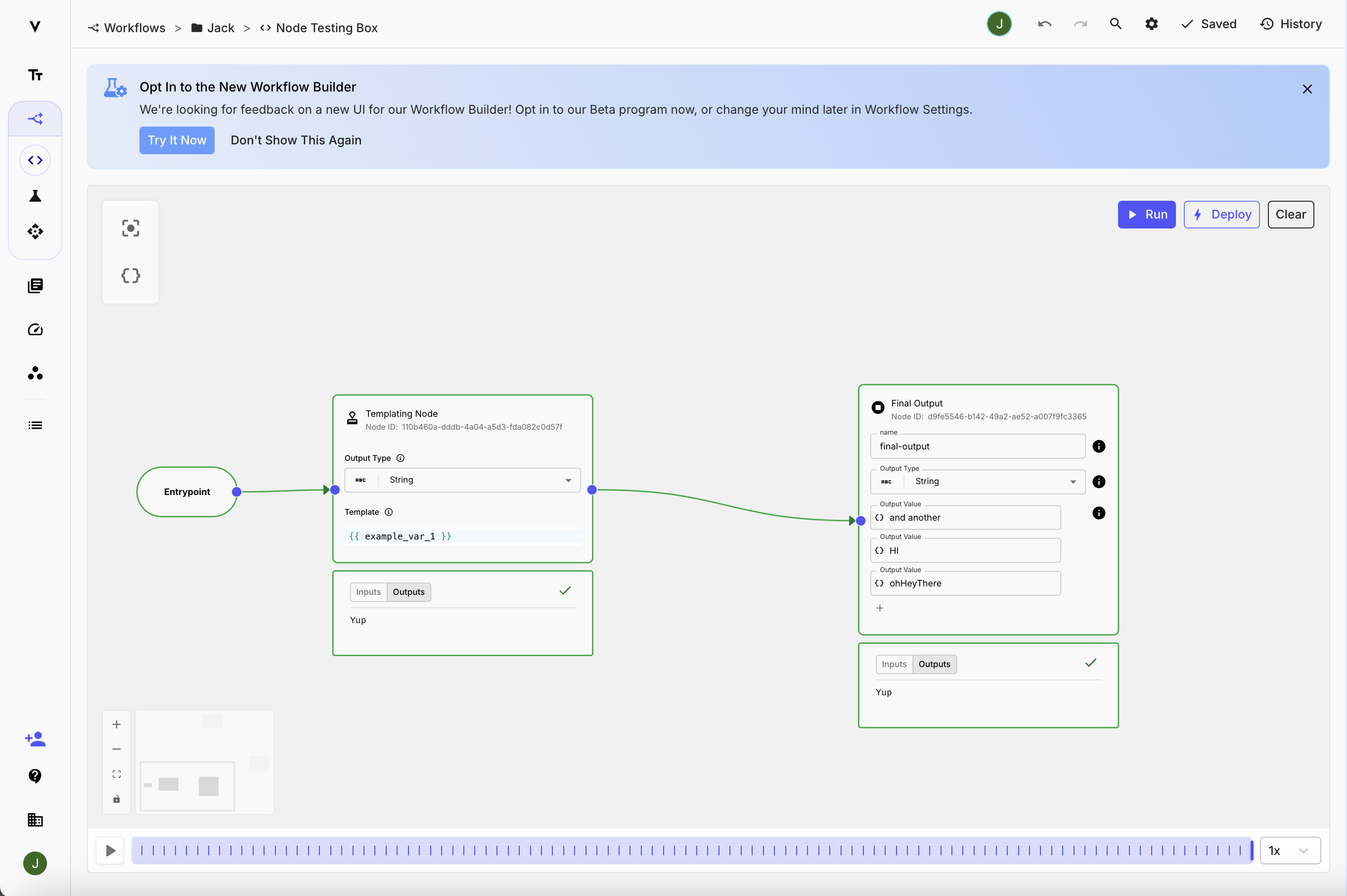Open the settings gear icon
Screen dimensions: 1347x896
(1151, 24)
